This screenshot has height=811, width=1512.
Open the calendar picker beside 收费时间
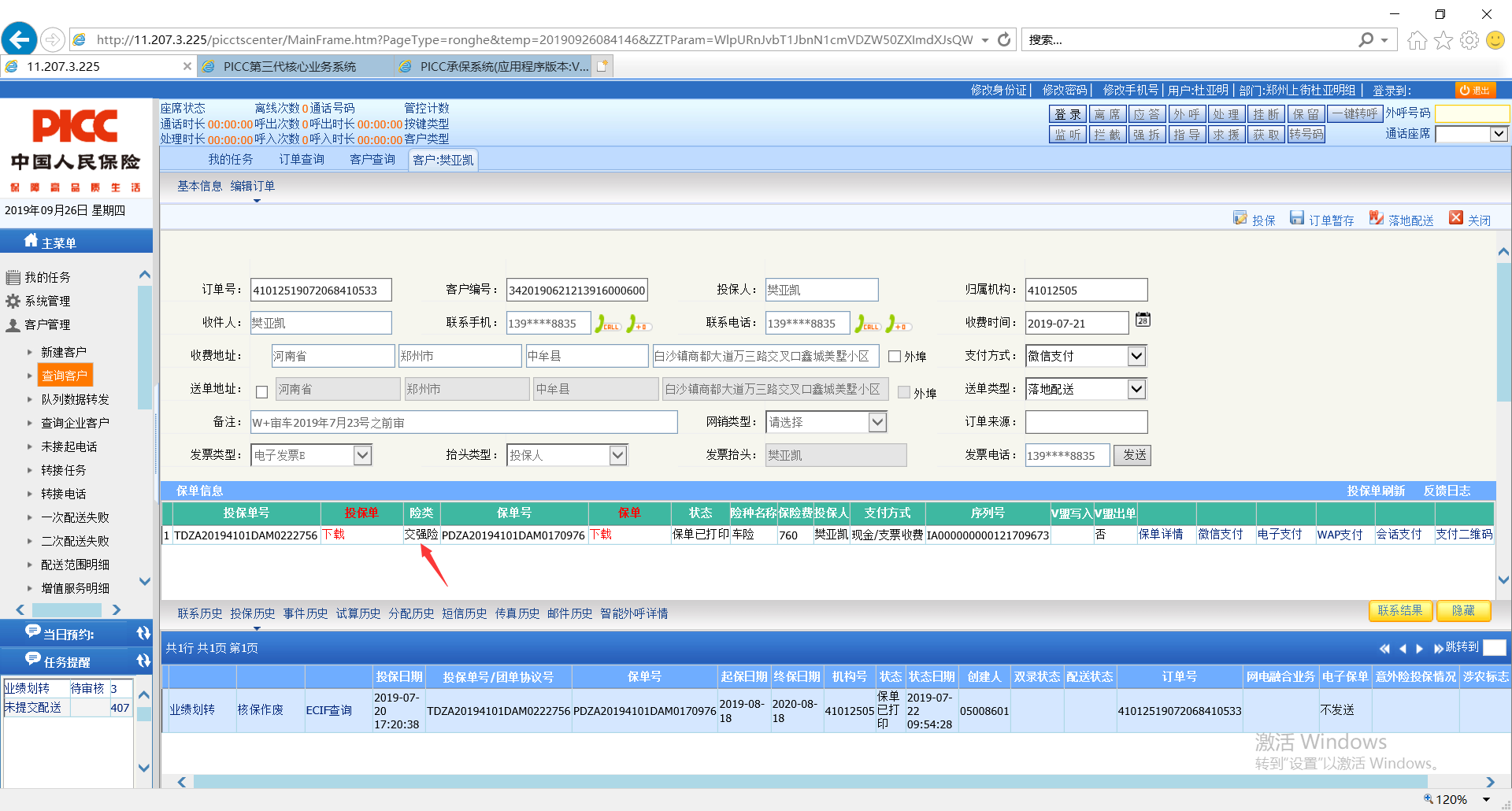pos(1143,320)
